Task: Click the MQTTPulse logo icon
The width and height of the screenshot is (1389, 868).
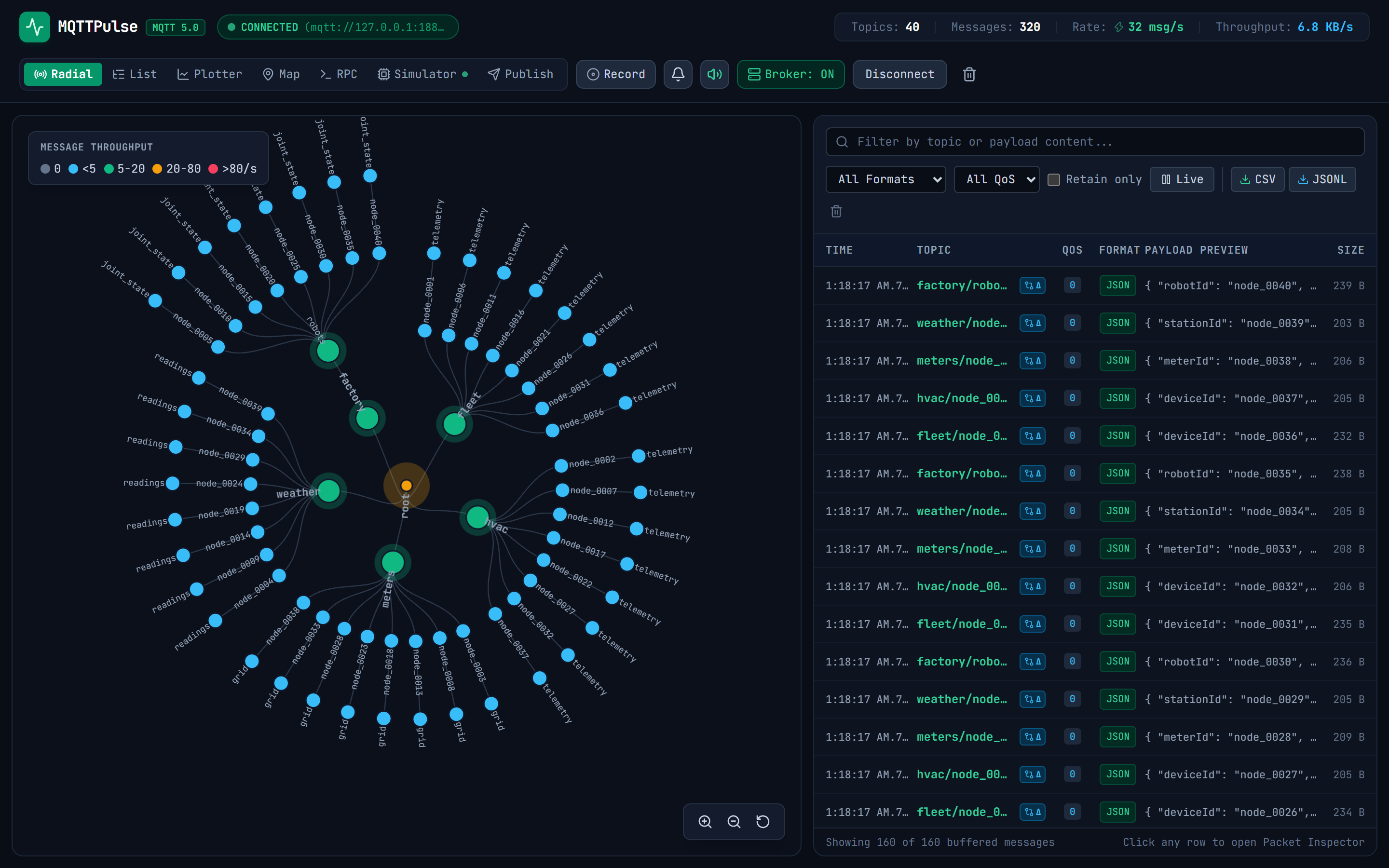Action: (34, 27)
